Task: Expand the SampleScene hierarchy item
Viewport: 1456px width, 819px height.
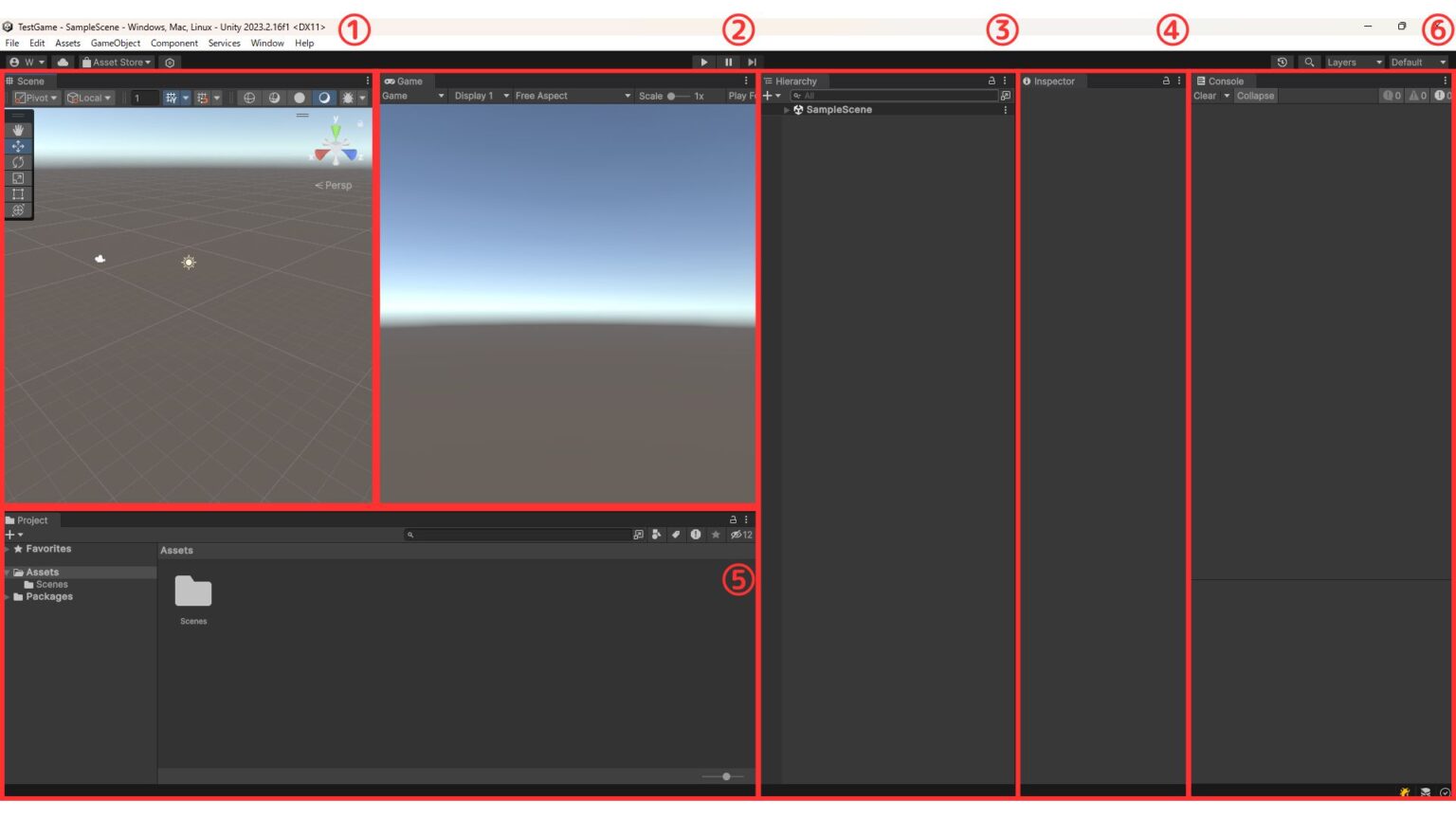Action: tap(786, 110)
